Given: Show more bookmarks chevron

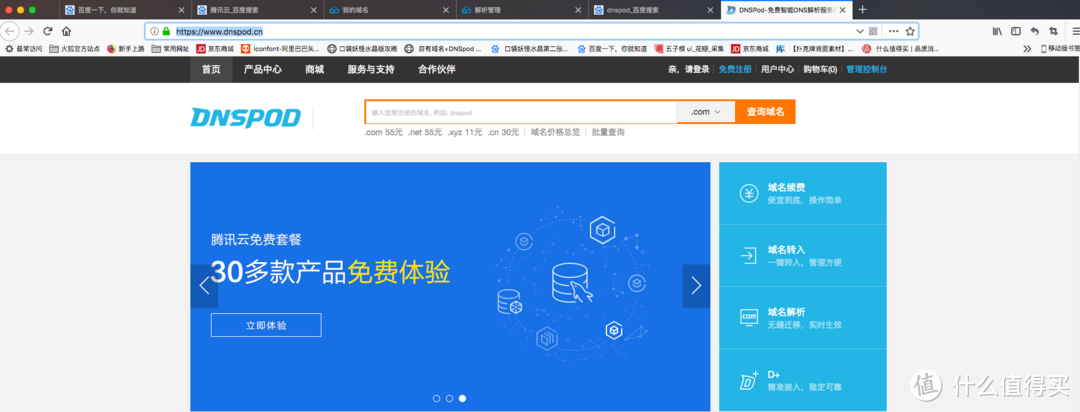Looking at the screenshot, I should (x=1027, y=49).
